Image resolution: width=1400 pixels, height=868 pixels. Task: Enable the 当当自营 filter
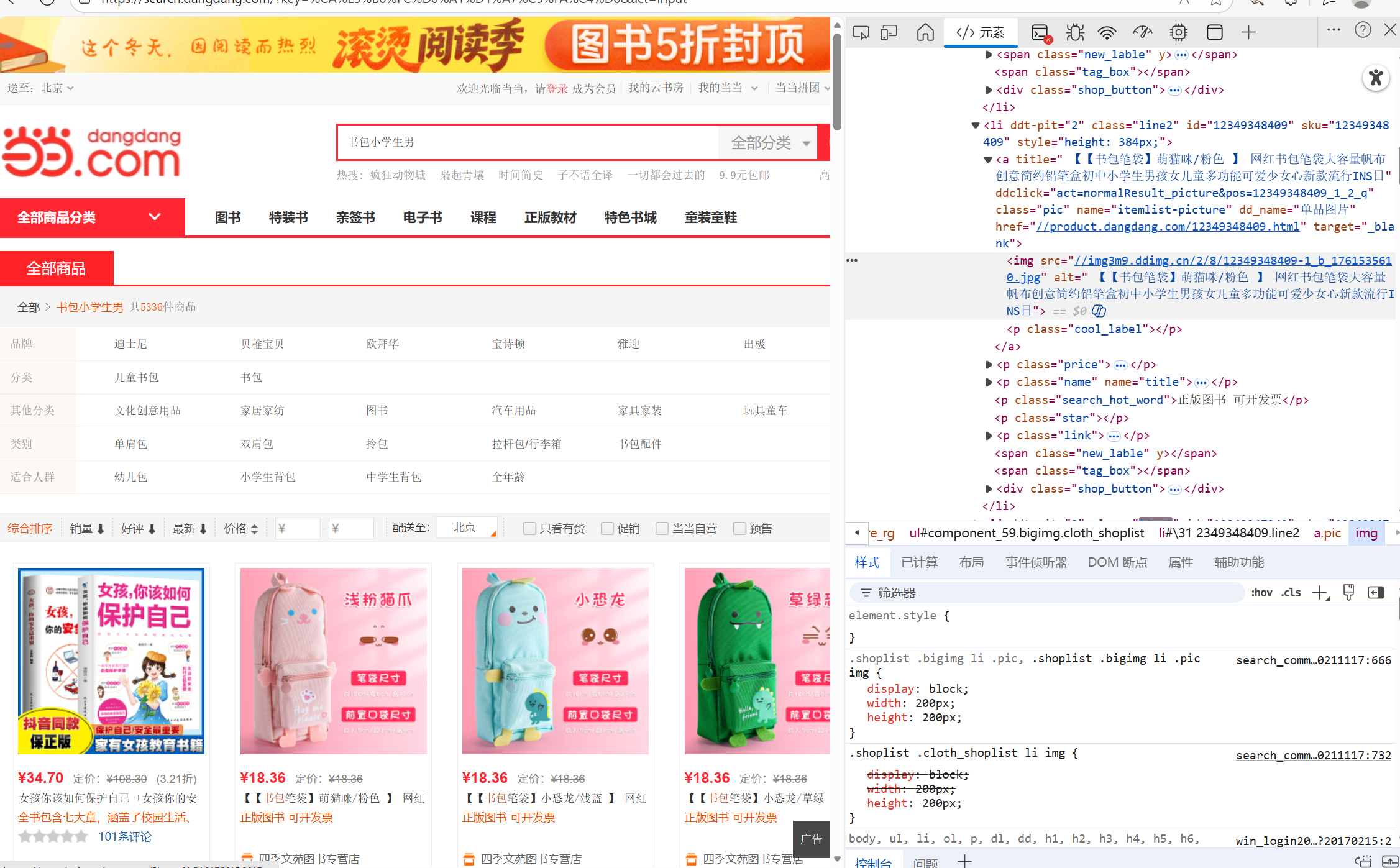pyautogui.click(x=662, y=528)
